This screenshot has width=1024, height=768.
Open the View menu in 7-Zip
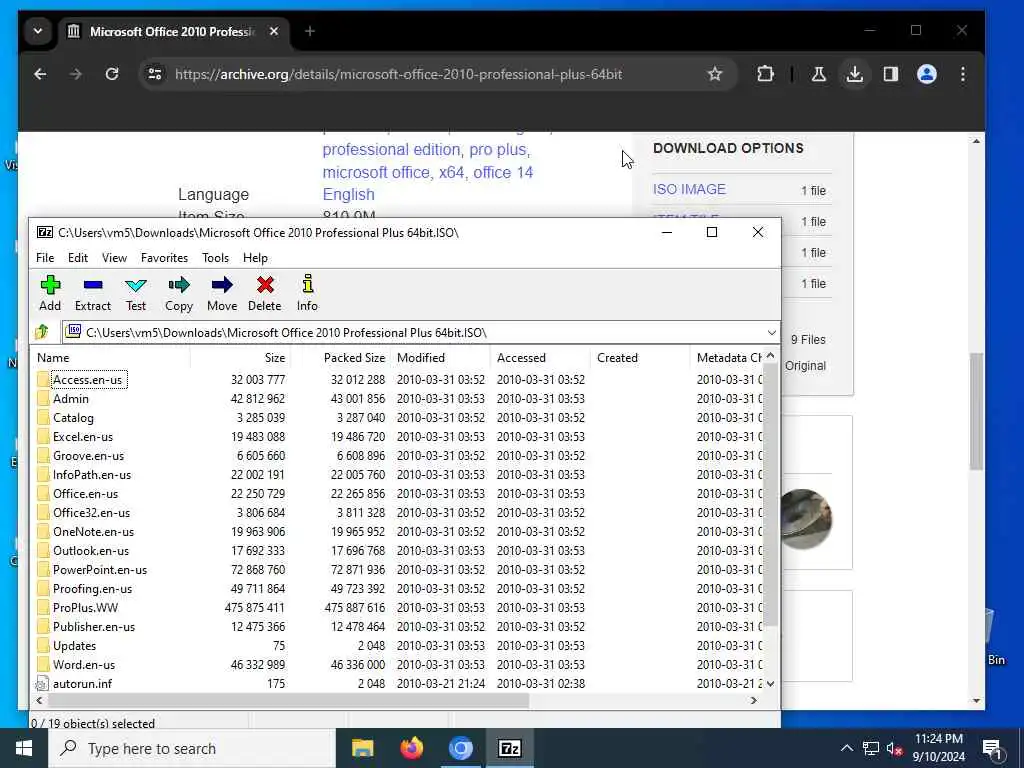[114, 258]
